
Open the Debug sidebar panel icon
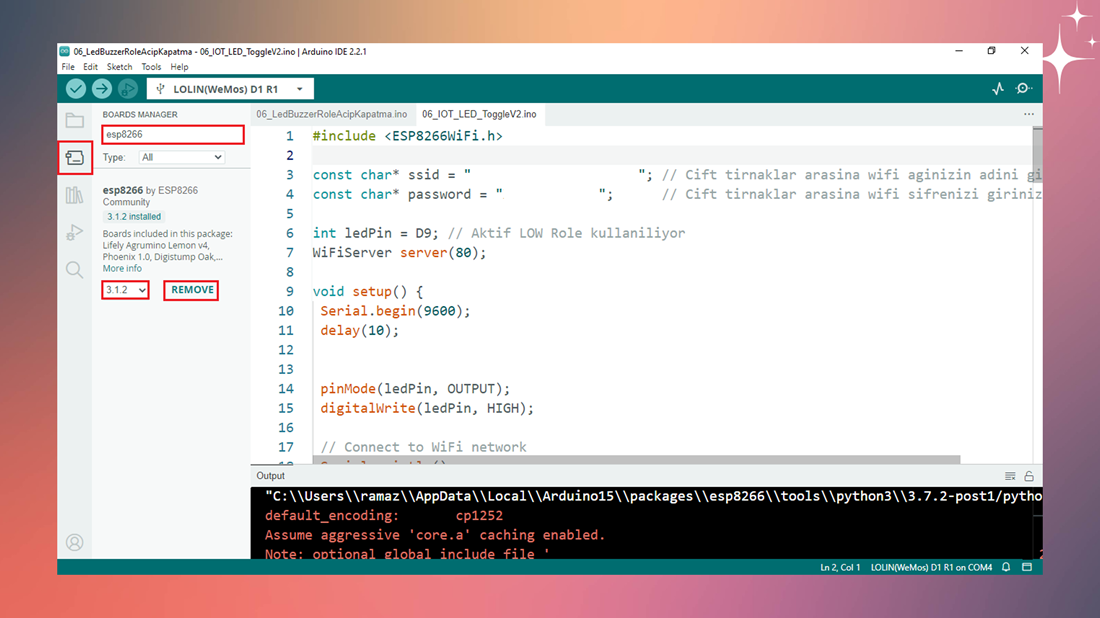(x=74, y=232)
